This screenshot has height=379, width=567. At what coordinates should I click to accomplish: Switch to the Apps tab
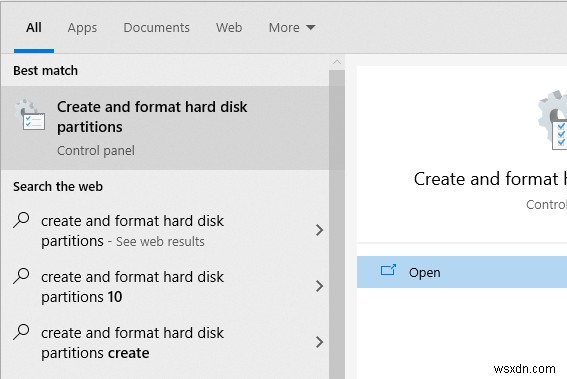tap(82, 28)
